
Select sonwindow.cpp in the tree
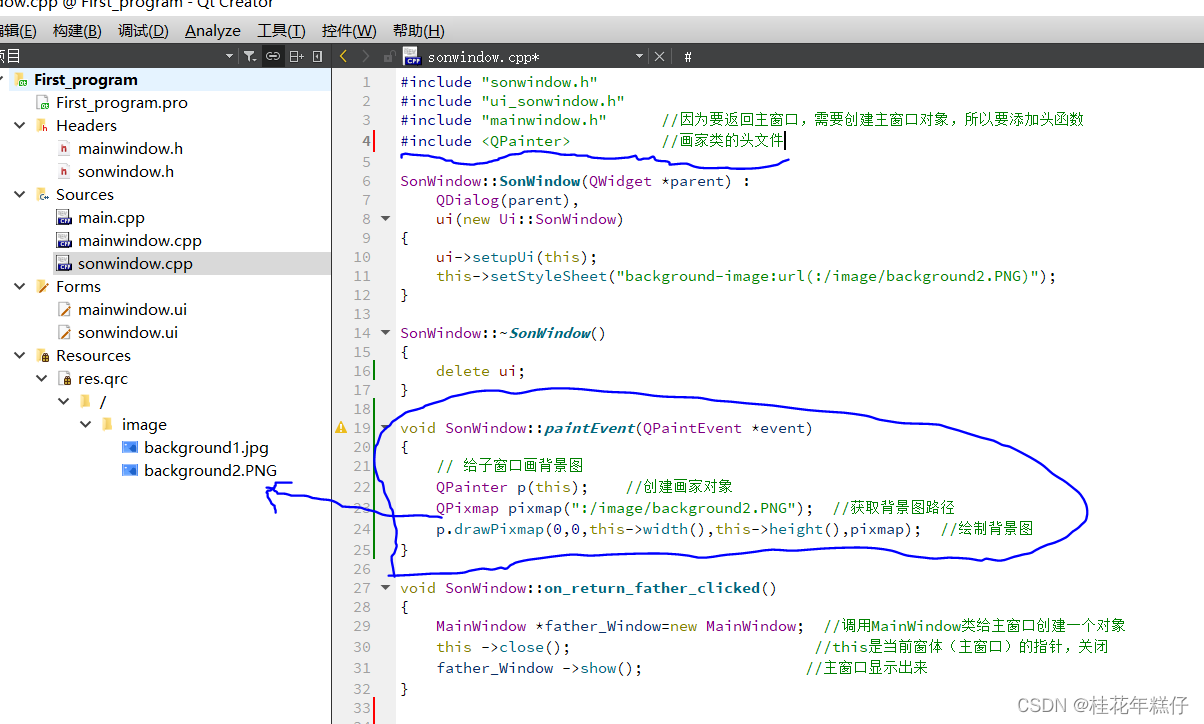135,264
